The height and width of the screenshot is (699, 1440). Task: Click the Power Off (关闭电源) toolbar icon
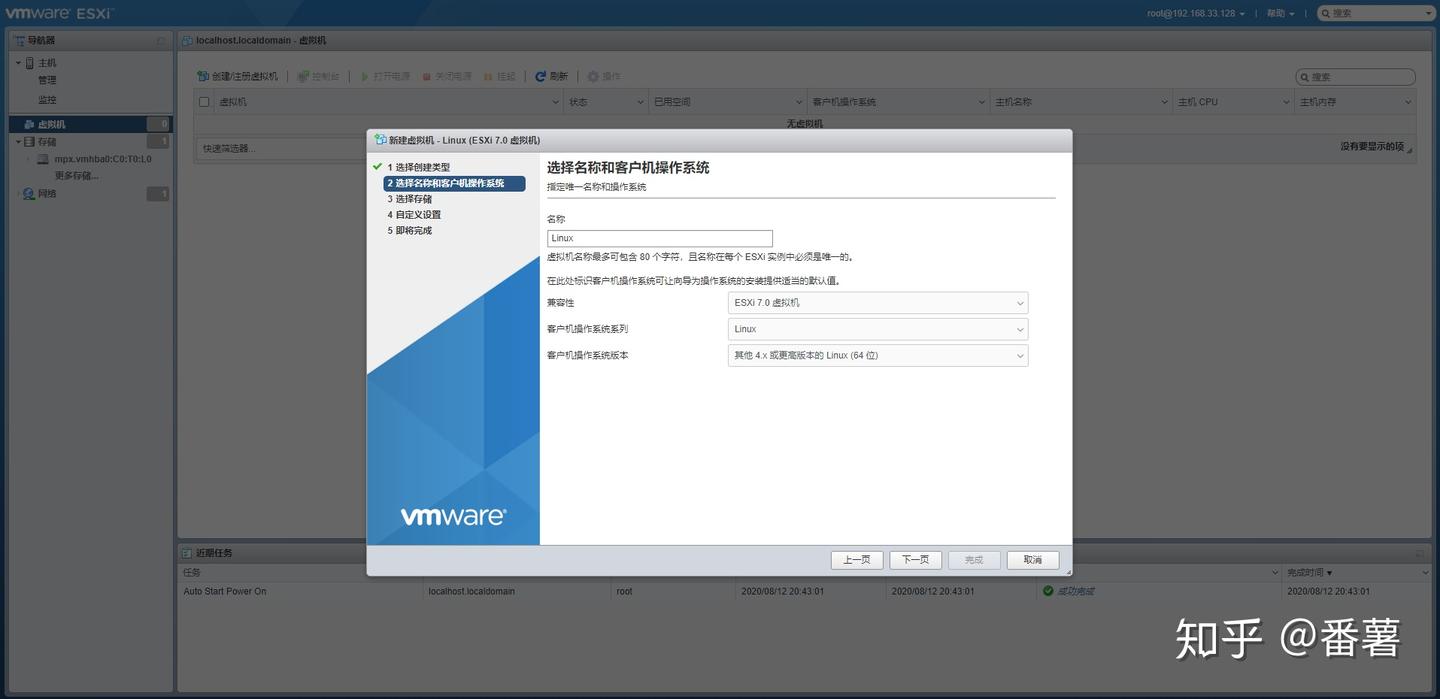click(x=427, y=76)
